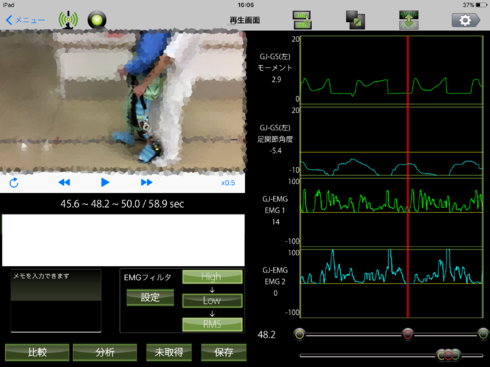This screenshot has height=367, width=490.
Task: Tap the green round indicator light
Action: point(97,20)
